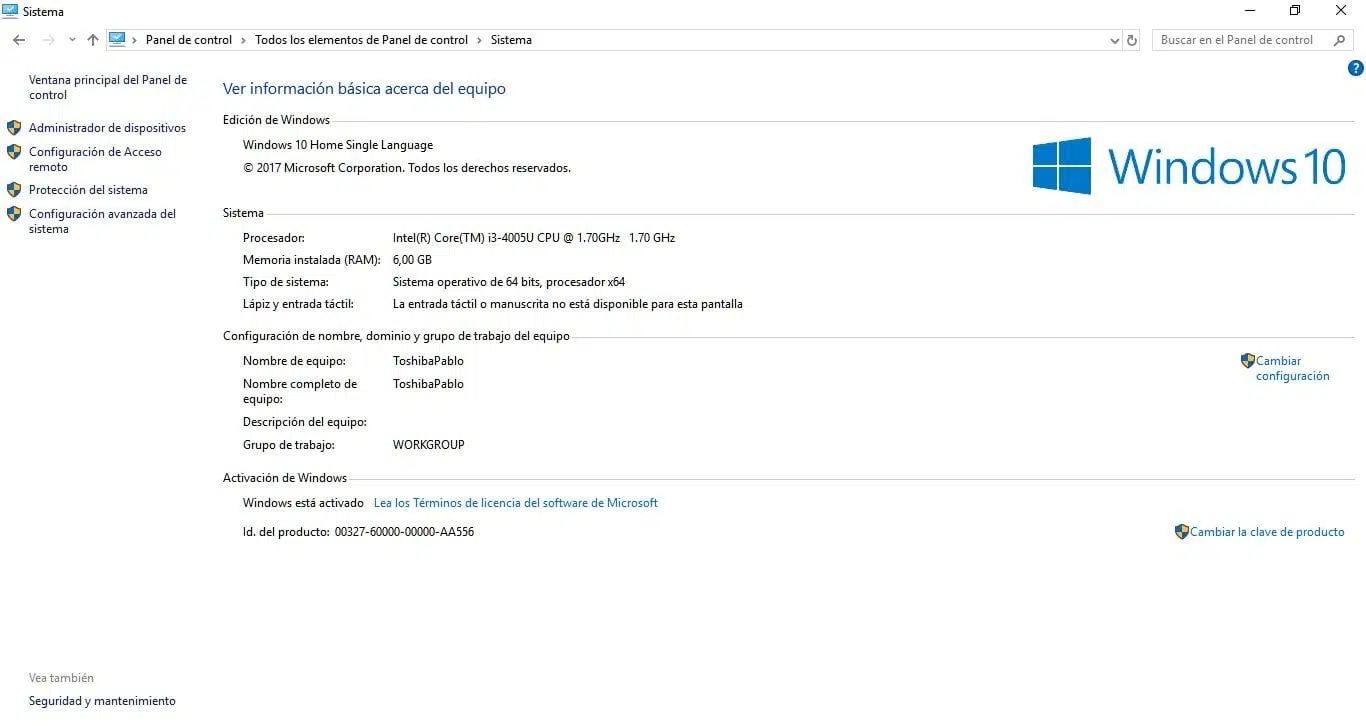This screenshot has width=1366, height=726.
Task: Click the '© 2017 Microsoft Corporation' copyright line
Action: pyautogui.click(x=407, y=168)
